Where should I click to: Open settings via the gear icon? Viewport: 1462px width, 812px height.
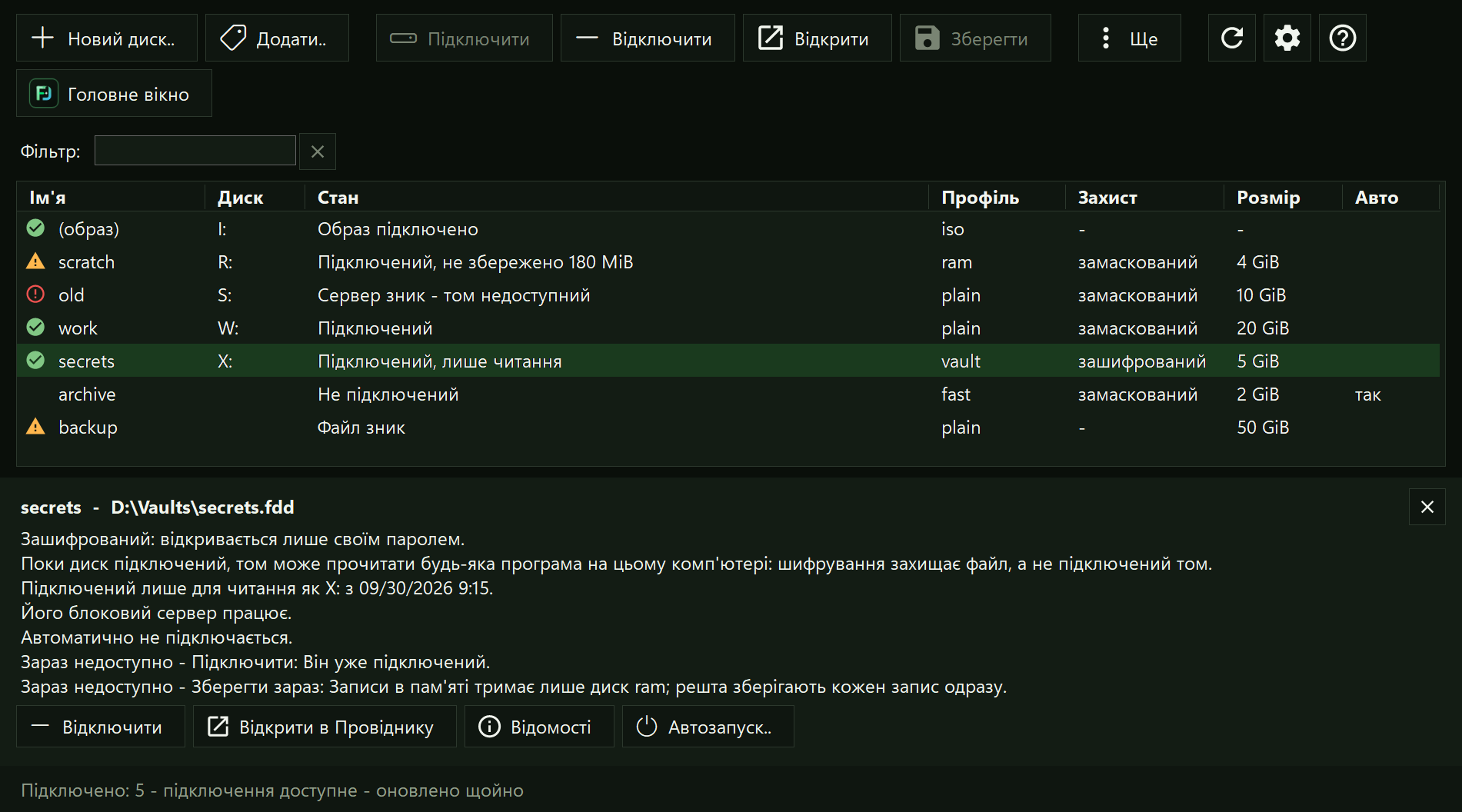[1287, 38]
